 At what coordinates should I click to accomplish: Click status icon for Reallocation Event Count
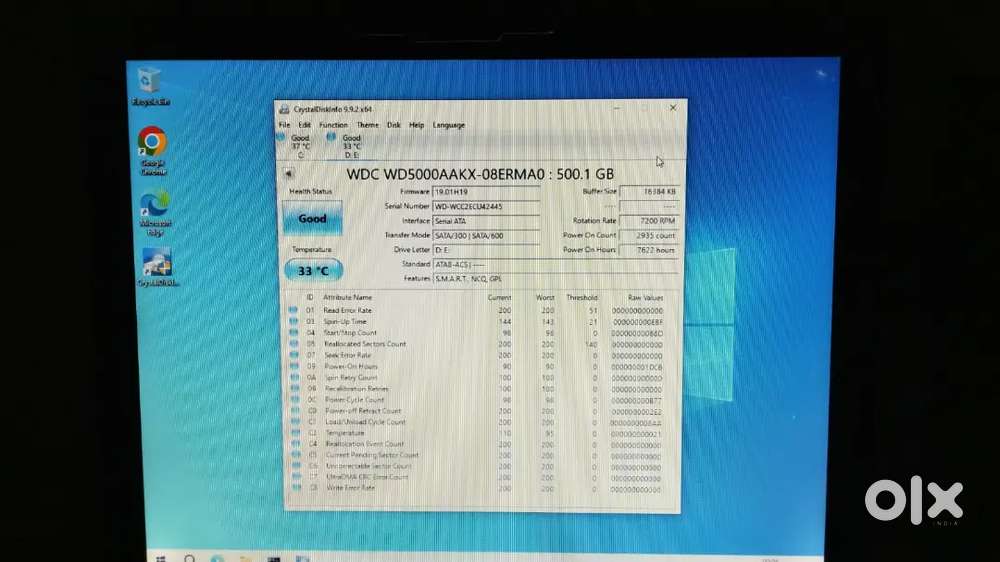tap(296, 444)
